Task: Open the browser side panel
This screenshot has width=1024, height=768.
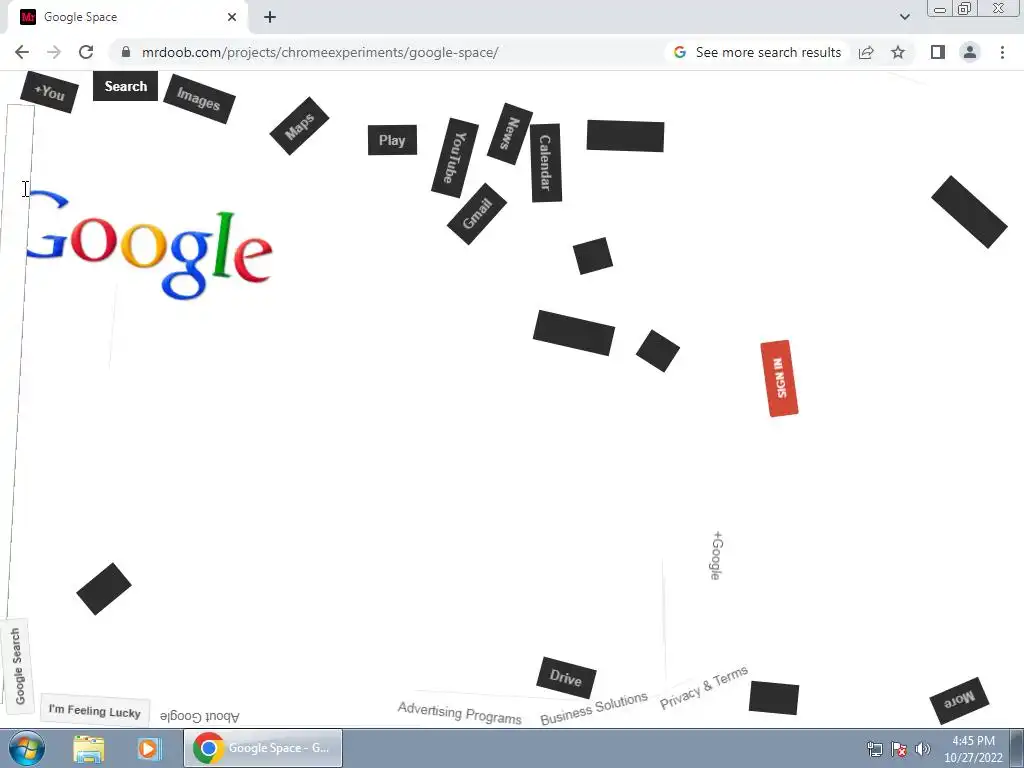Action: pos(938,52)
